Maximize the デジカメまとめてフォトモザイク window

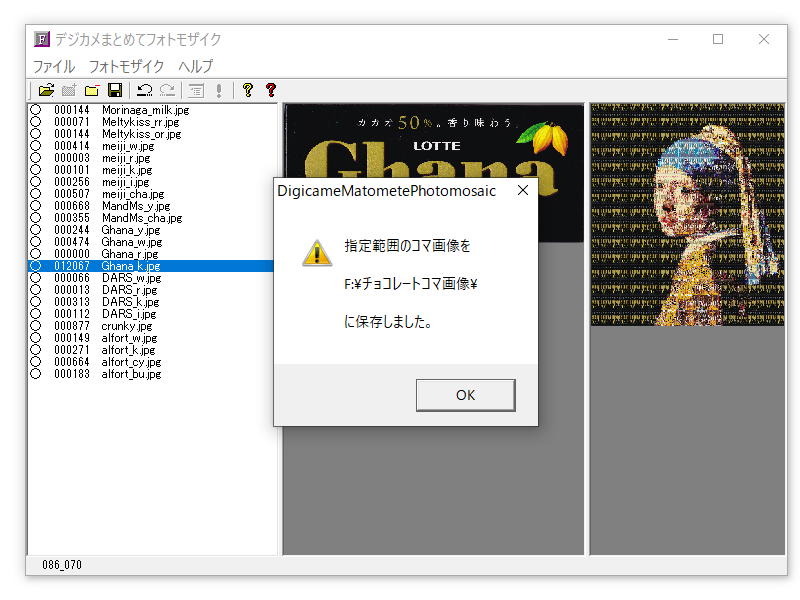(x=718, y=39)
